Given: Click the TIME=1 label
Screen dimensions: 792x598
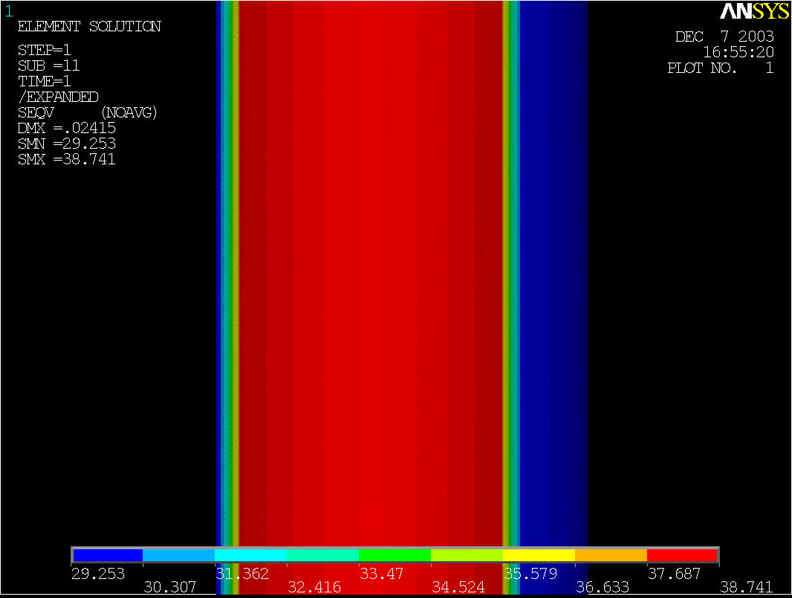Looking at the screenshot, I should 44,82.
